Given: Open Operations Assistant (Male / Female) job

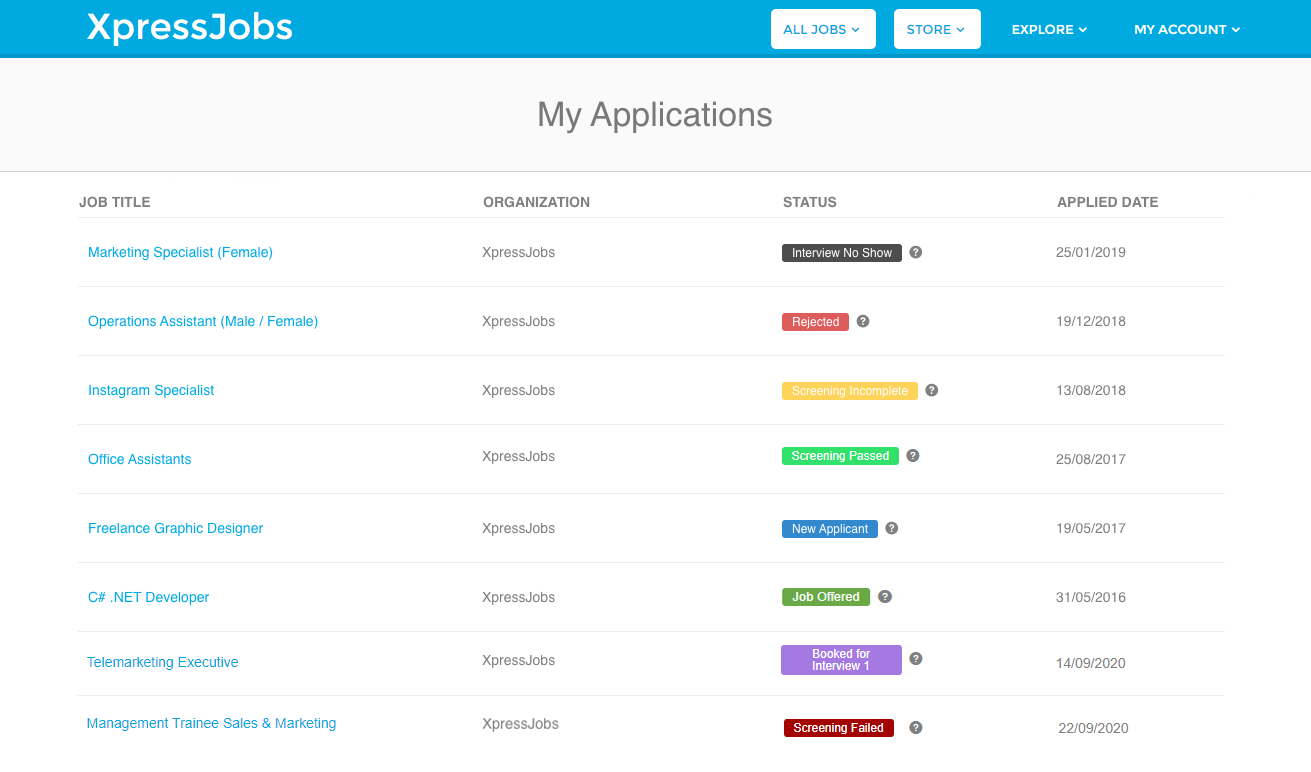Looking at the screenshot, I should [203, 321].
